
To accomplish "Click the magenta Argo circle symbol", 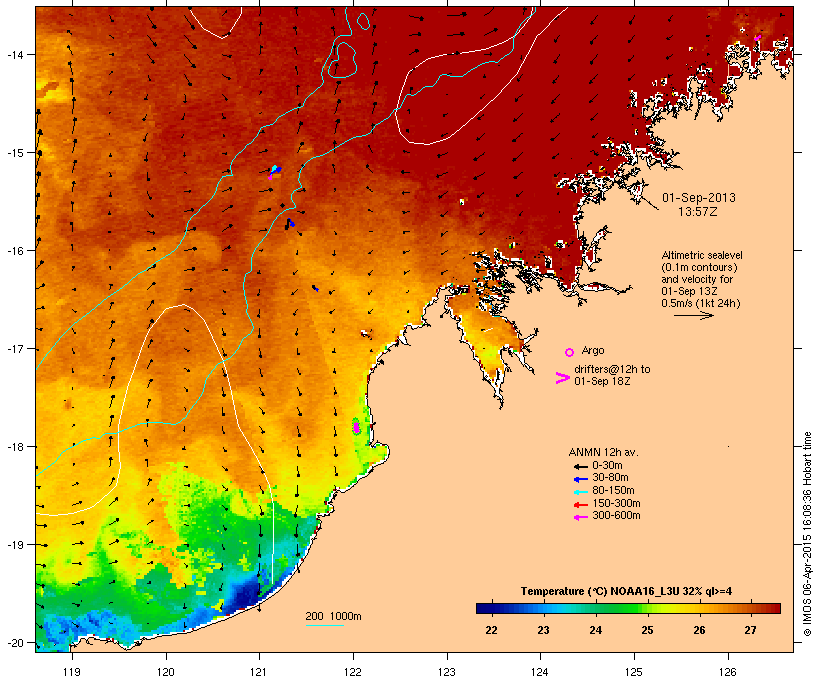I will click(x=570, y=352).
